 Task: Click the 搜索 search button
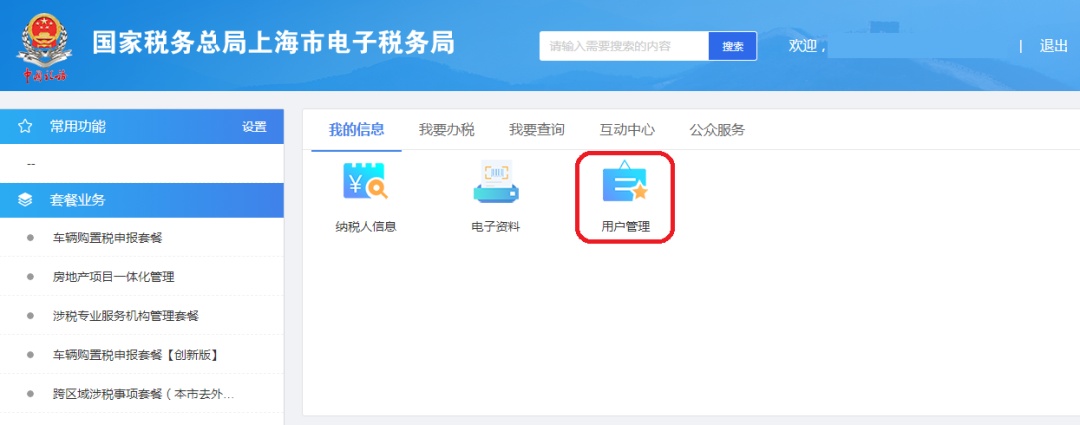[x=733, y=46]
